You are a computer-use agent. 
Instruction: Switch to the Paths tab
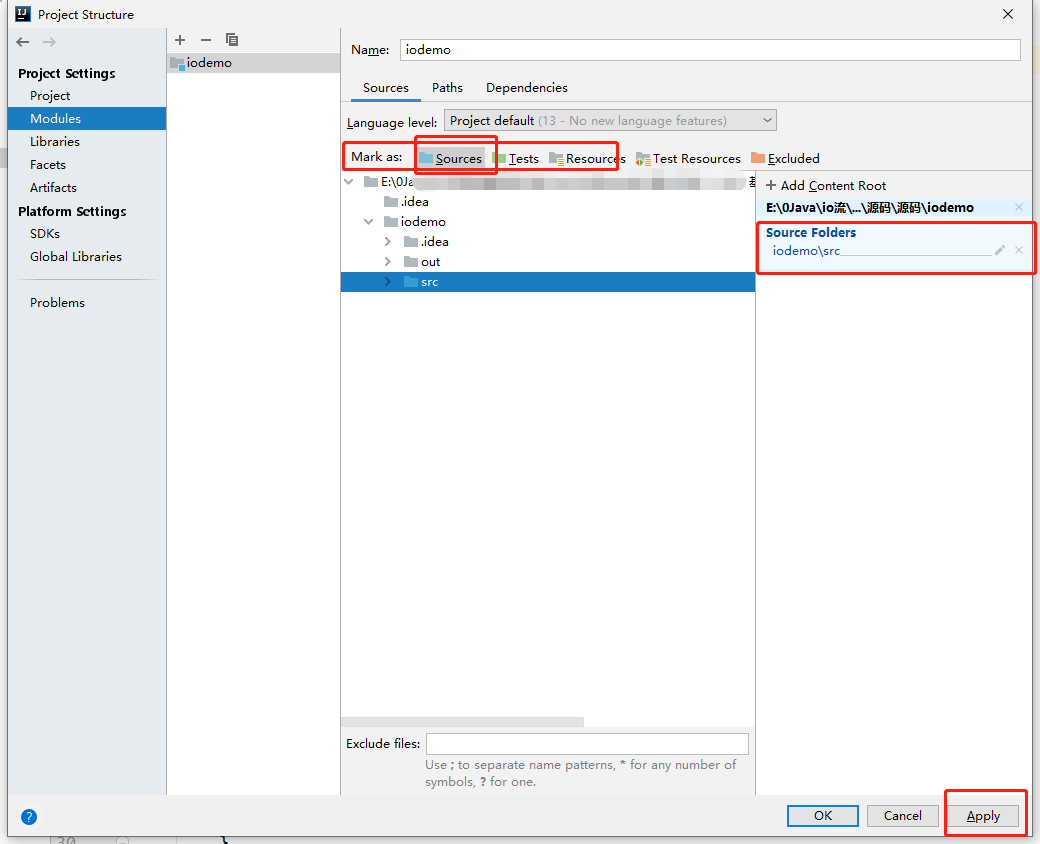pos(447,88)
